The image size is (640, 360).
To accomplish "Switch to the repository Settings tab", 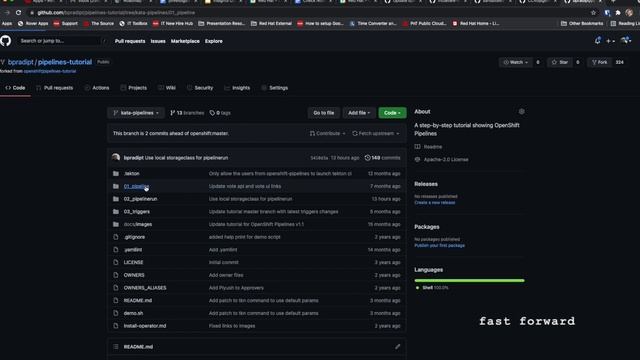I will pos(274,88).
